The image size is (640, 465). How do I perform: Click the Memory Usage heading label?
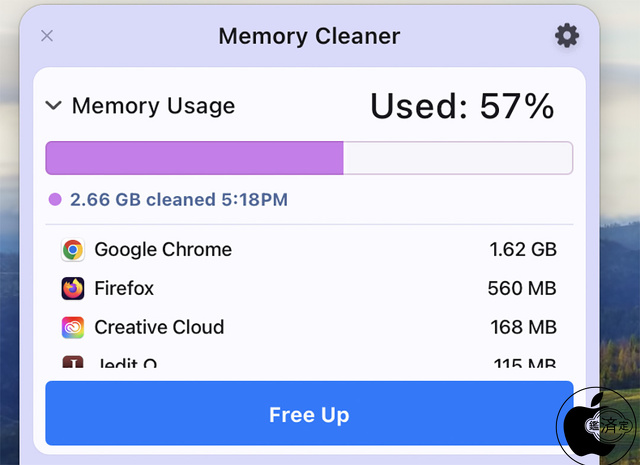coord(153,106)
